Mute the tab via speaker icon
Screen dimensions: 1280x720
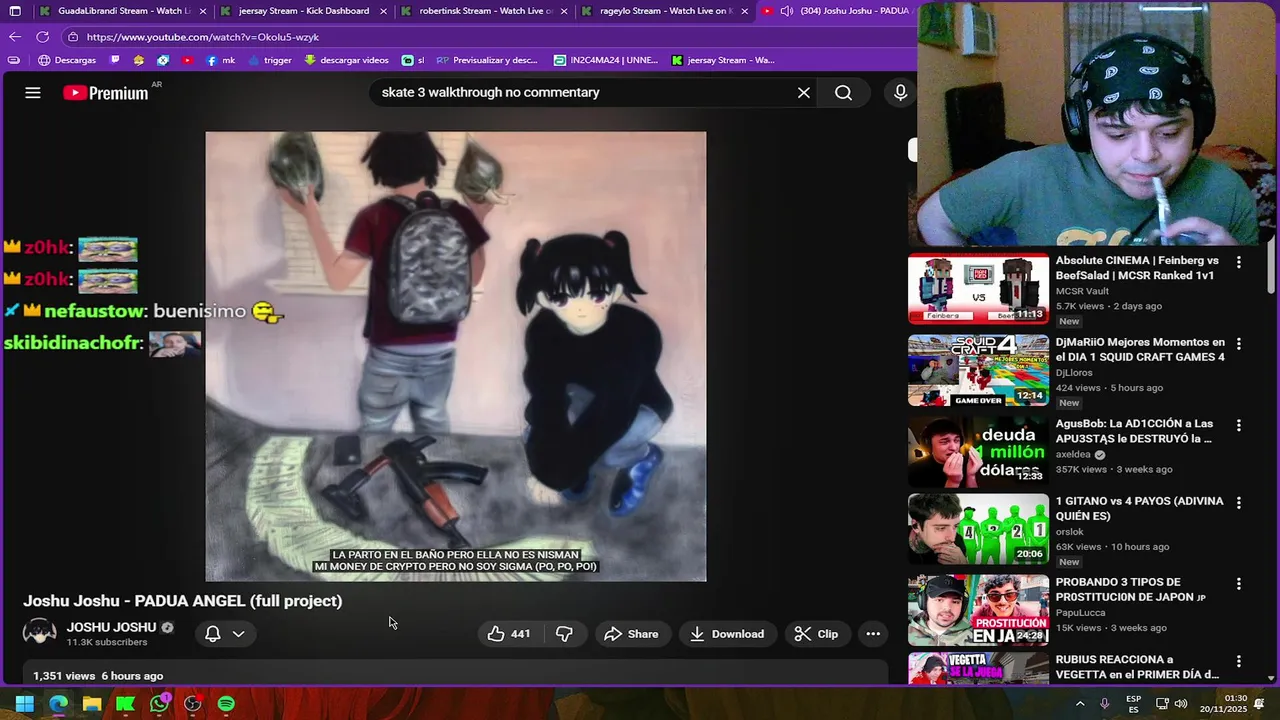[x=786, y=11]
